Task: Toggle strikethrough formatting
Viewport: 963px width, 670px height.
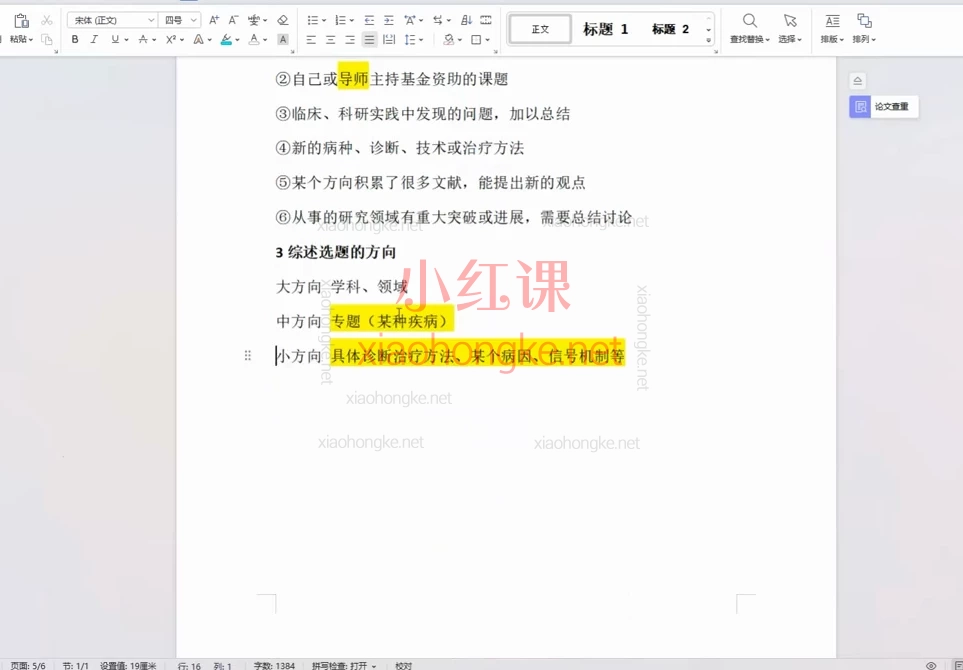Action: coord(142,39)
